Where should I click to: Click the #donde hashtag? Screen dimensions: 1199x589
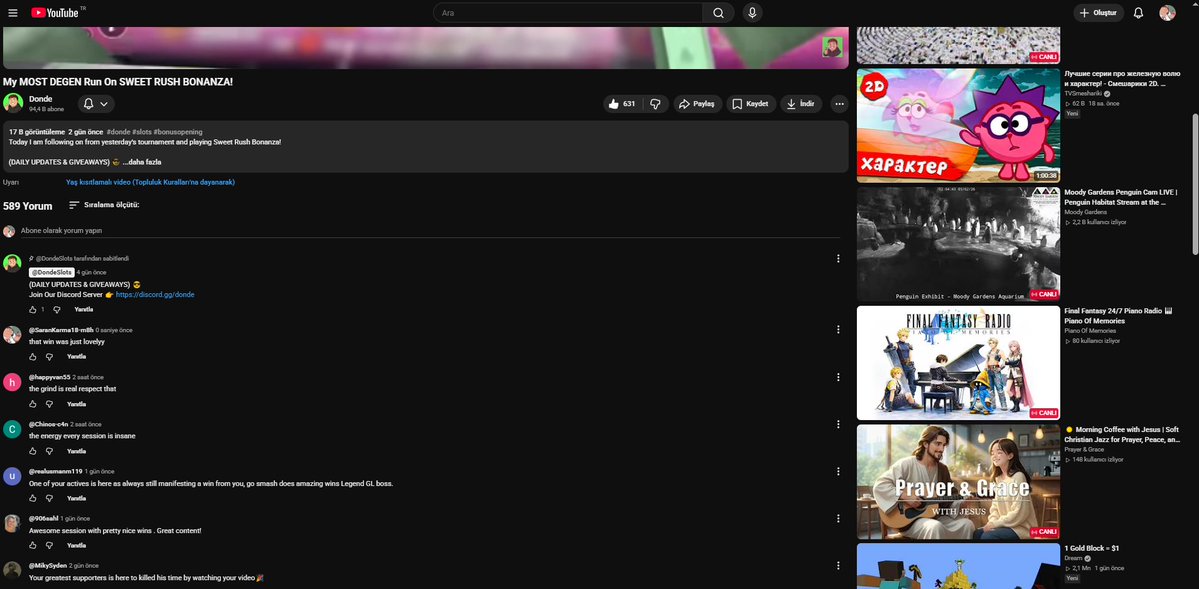(x=118, y=132)
